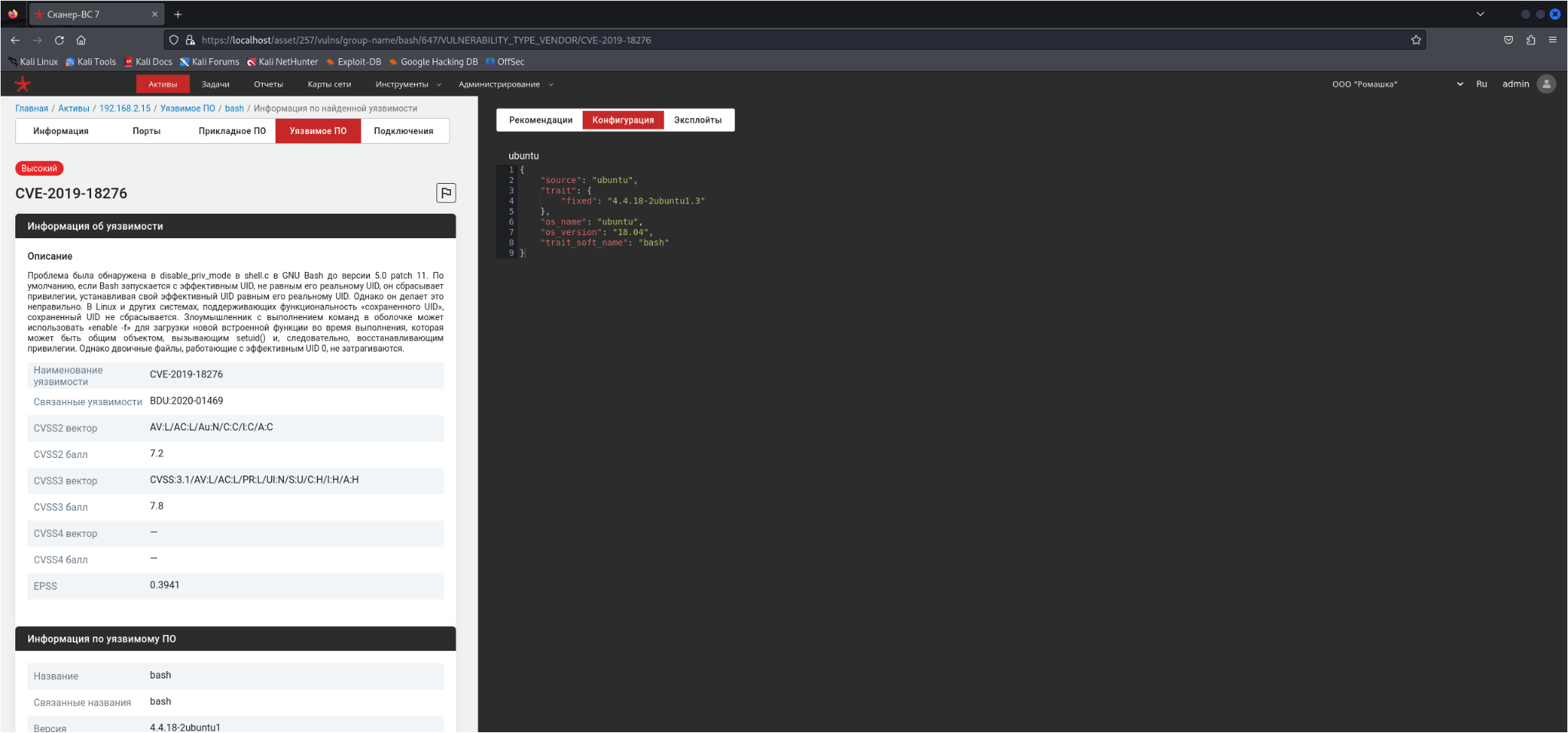Switch to the Прикладное ПО tab
1568x733 pixels.
232,131
